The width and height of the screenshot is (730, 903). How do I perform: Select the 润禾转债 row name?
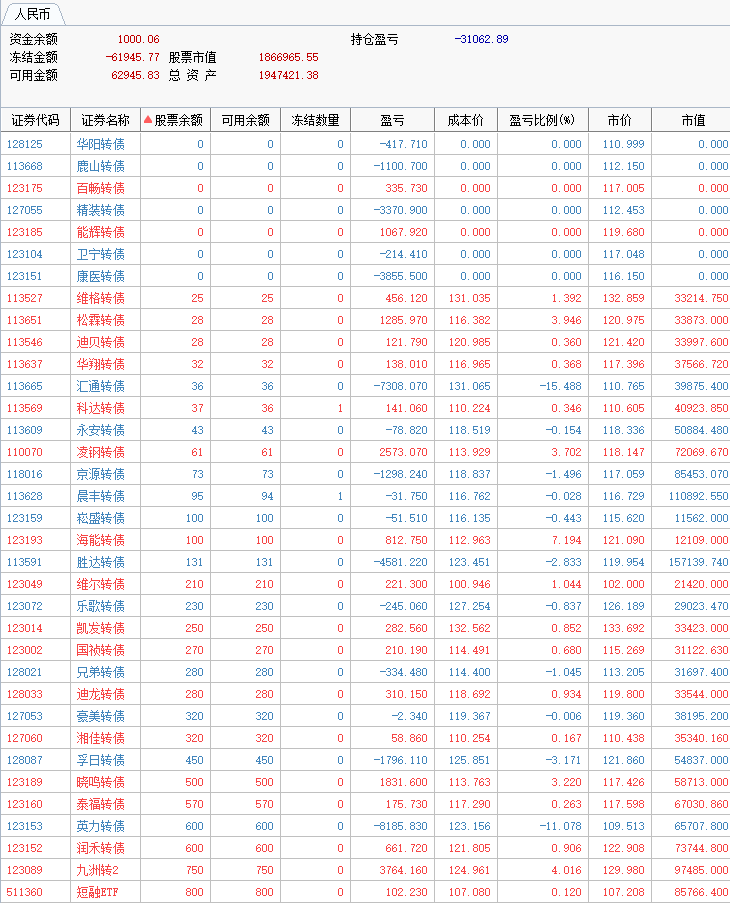coord(101,848)
